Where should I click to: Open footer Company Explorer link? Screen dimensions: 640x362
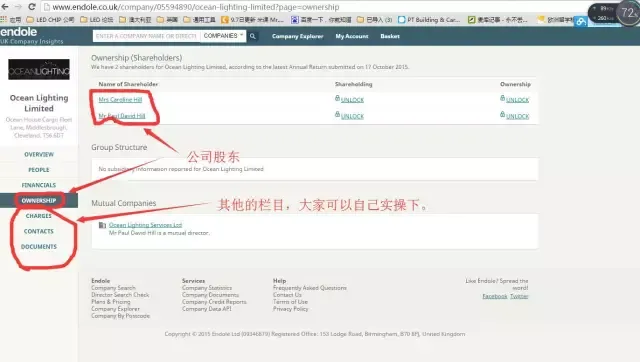coord(116,309)
